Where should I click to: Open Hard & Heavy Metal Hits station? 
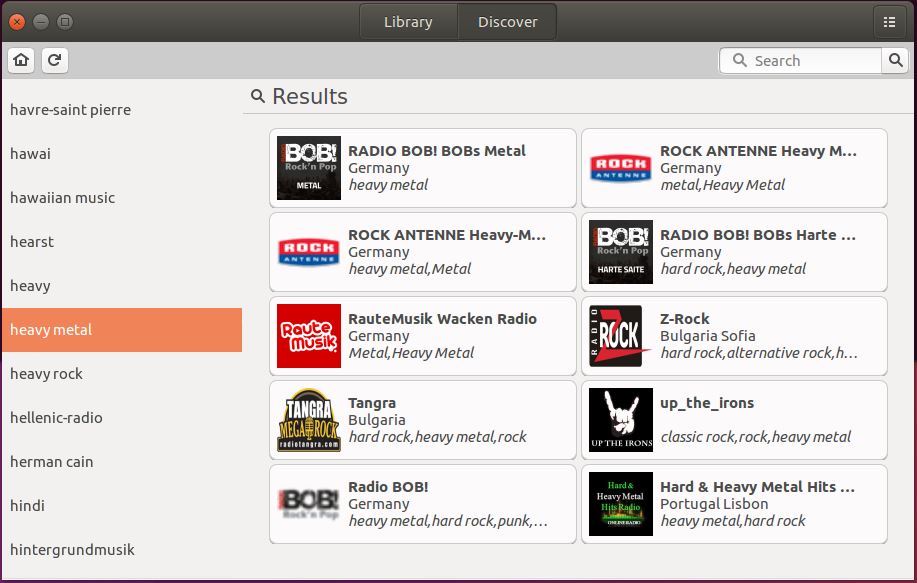point(756,487)
